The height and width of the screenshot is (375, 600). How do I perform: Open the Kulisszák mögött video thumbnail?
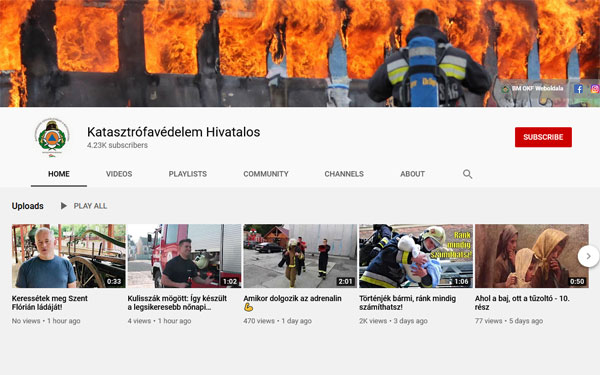click(184, 256)
